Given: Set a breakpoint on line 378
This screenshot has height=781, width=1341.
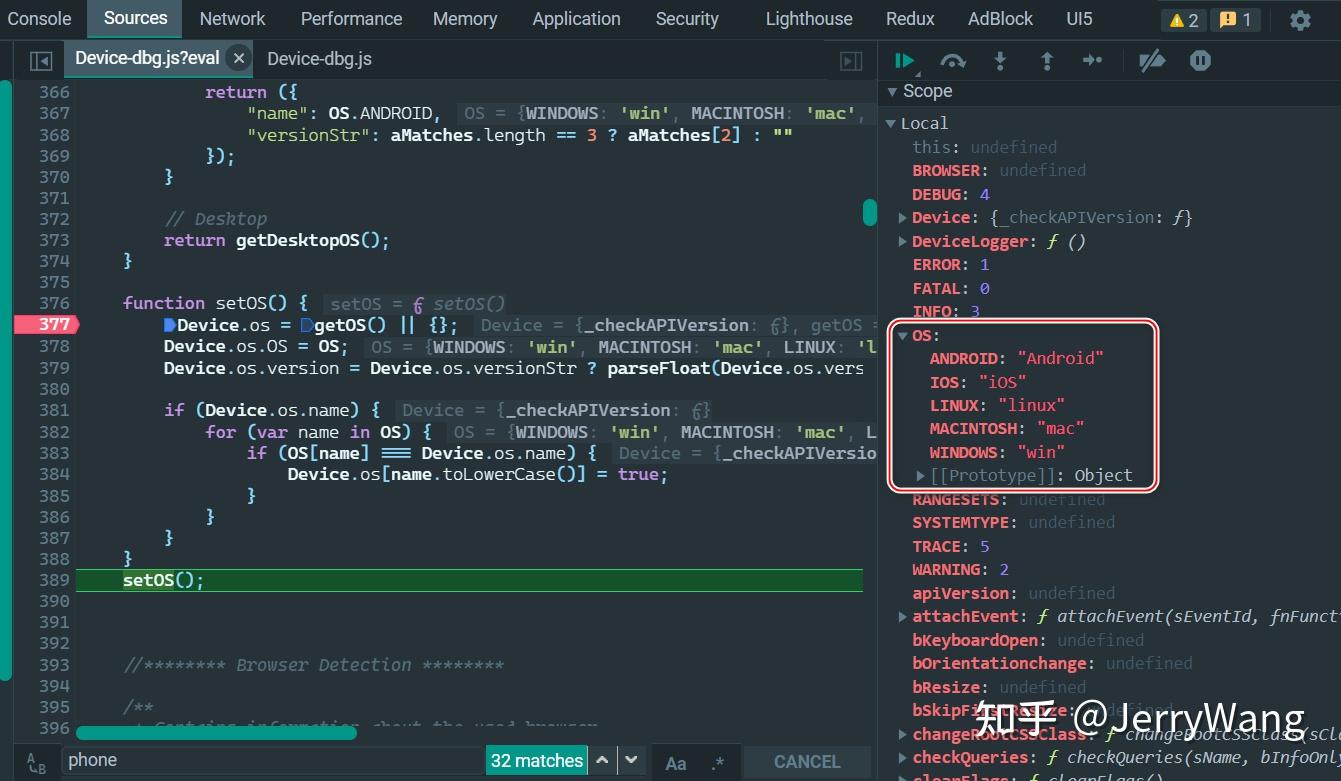Looking at the screenshot, I should tap(54, 346).
